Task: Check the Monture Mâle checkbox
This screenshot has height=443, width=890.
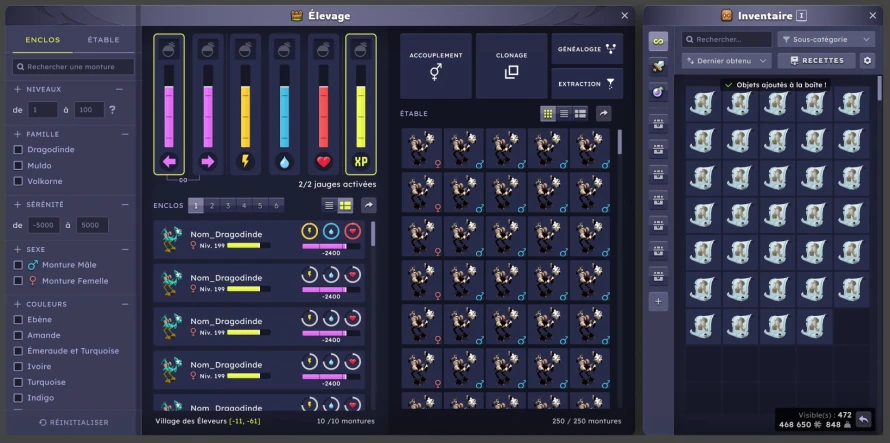Action: tap(18, 265)
